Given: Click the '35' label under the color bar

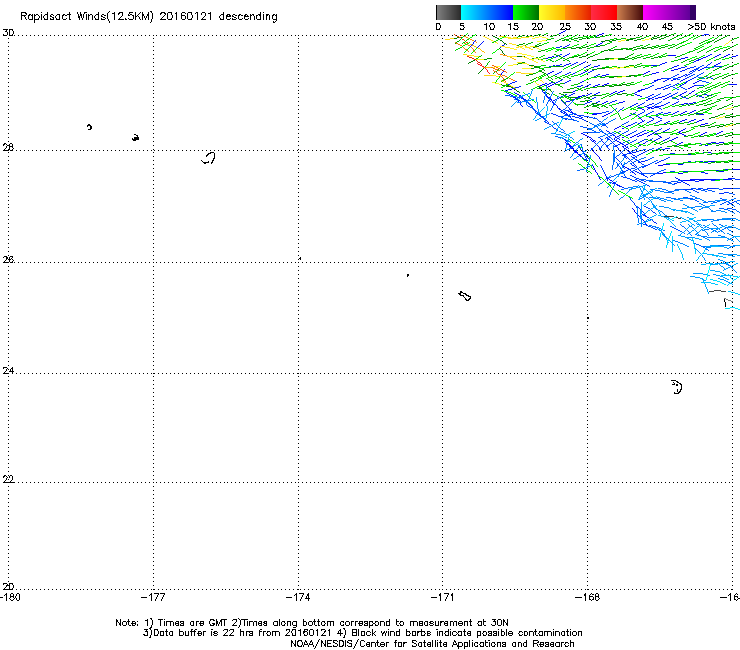Looking at the screenshot, I should pos(616,27).
